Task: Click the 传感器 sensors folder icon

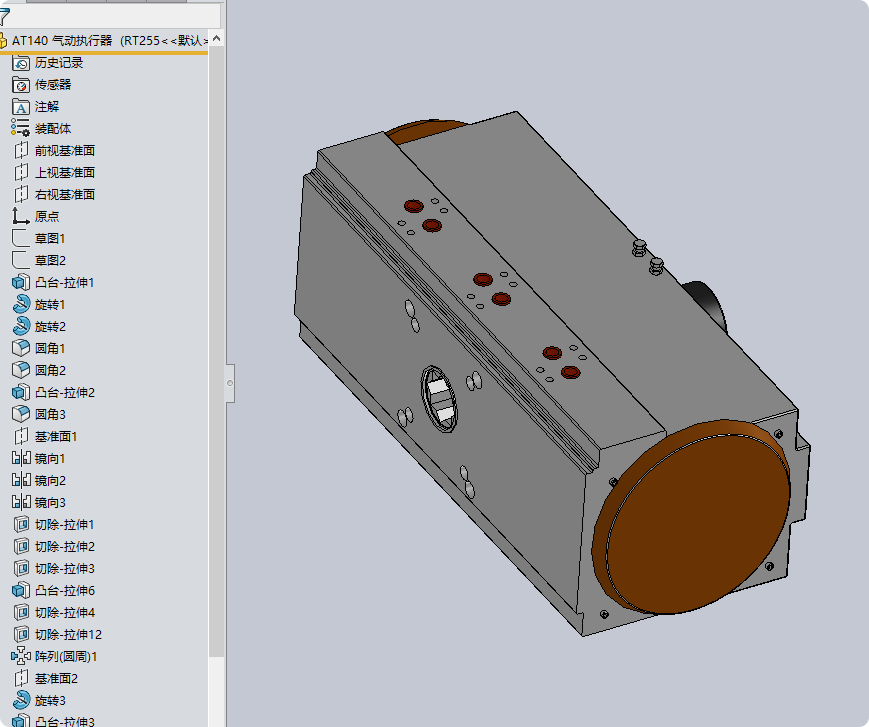Action: click(21, 85)
